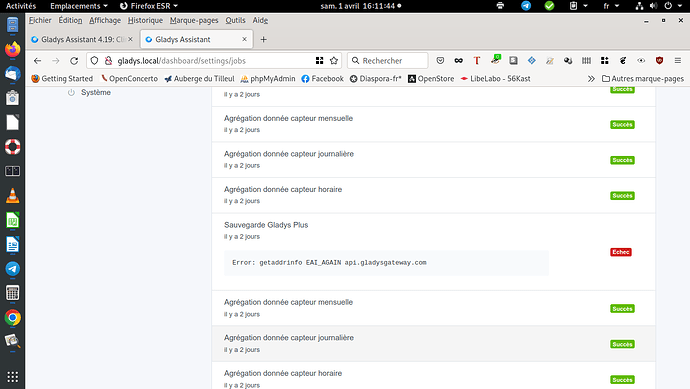This screenshot has width=690, height=389.
Task: Open Firefox hamburger application menu
Action: pos(678,61)
